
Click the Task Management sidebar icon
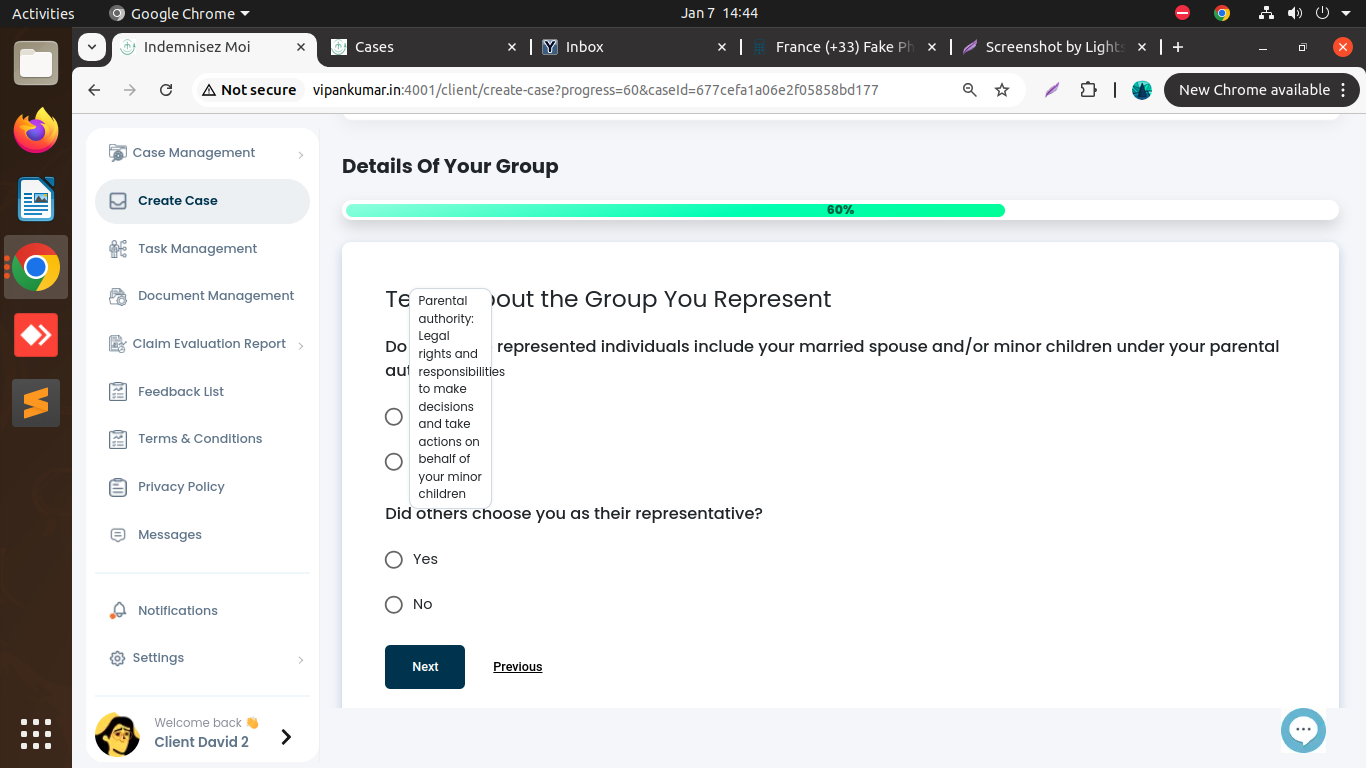[118, 249]
